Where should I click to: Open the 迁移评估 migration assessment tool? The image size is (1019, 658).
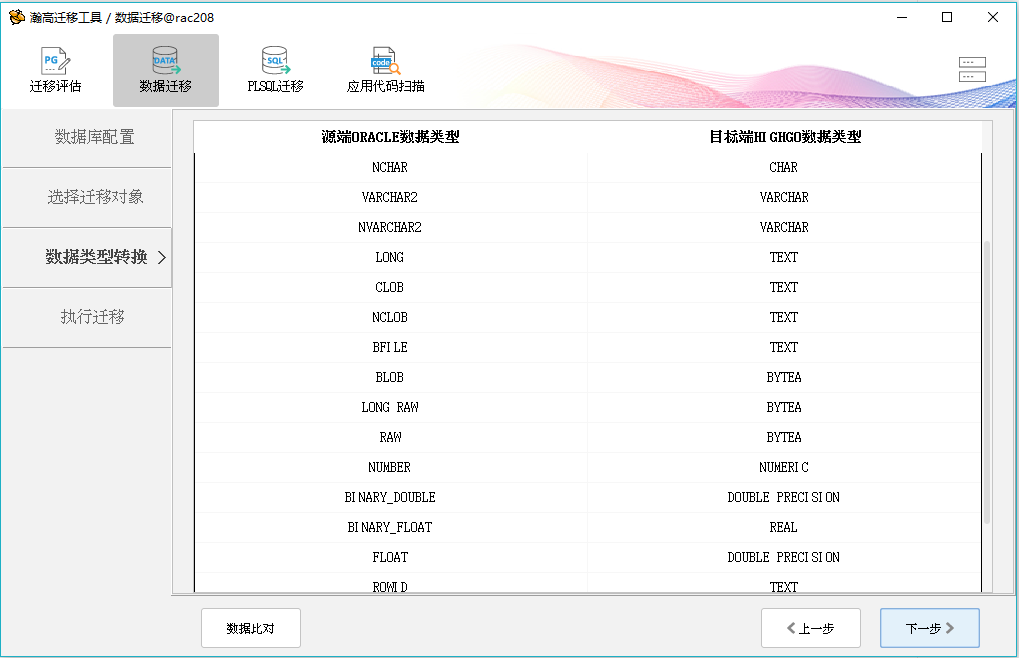(55, 70)
